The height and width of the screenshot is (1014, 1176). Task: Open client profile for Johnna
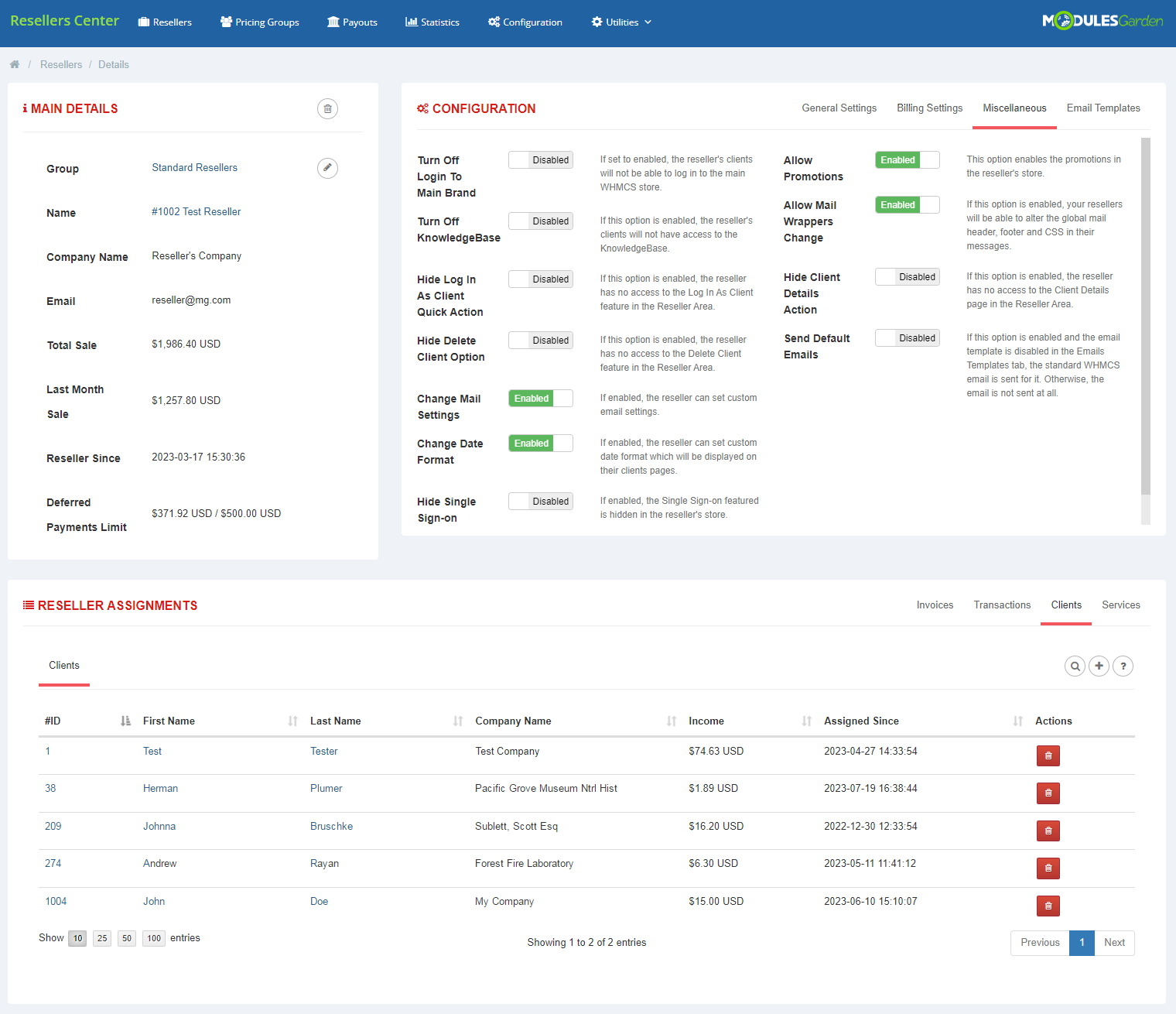click(x=159, y=826)
